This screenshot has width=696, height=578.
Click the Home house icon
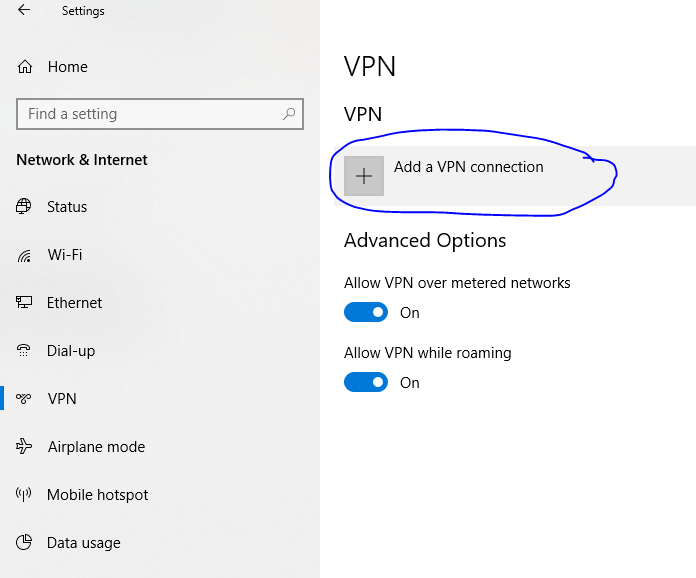coord(25,67)
